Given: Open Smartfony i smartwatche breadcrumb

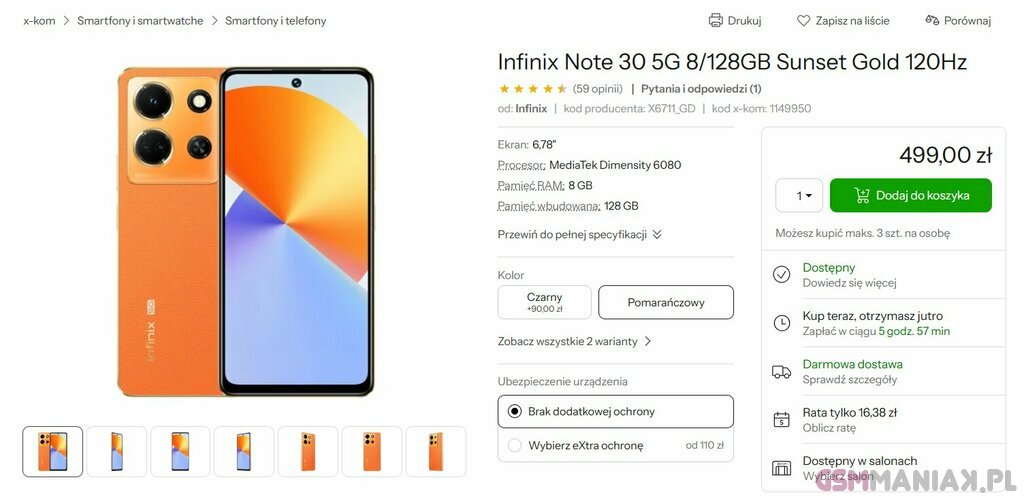Looking at the screenshot, I should click(x=140, y=20).
